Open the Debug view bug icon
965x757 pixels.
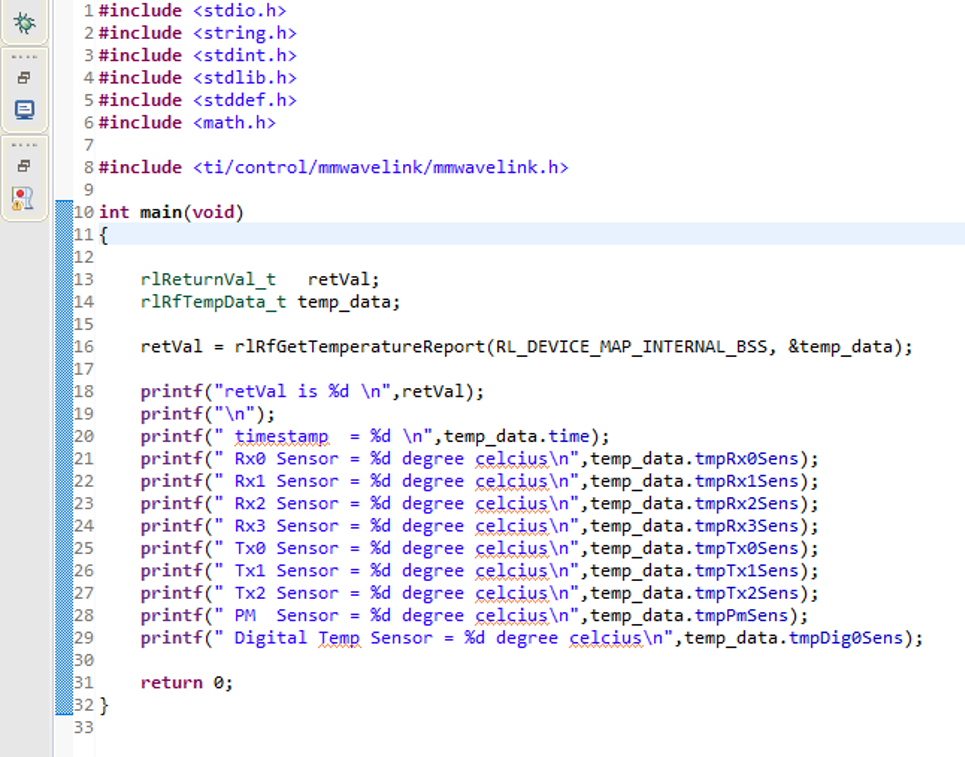24,23
